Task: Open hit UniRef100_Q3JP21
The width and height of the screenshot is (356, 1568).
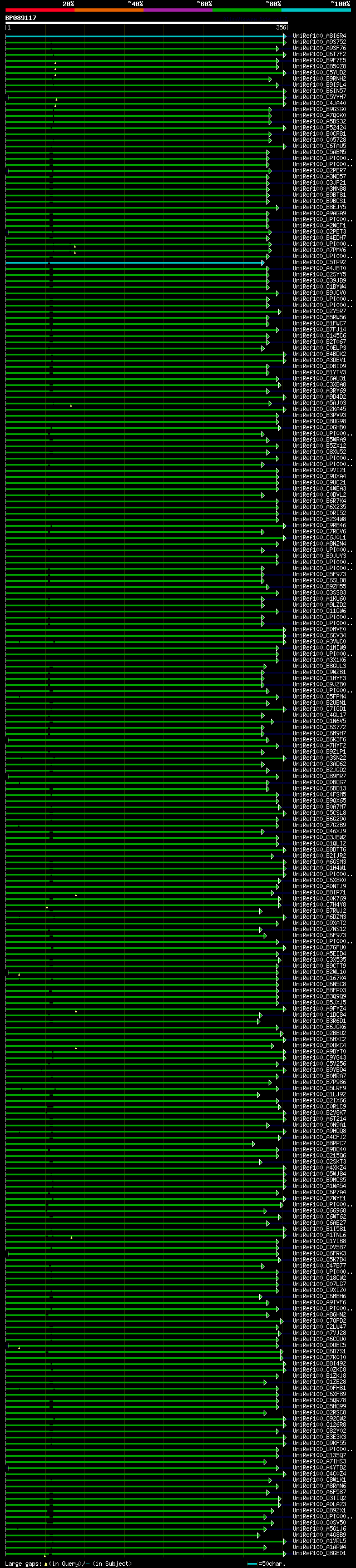Action: coord(319,182)
